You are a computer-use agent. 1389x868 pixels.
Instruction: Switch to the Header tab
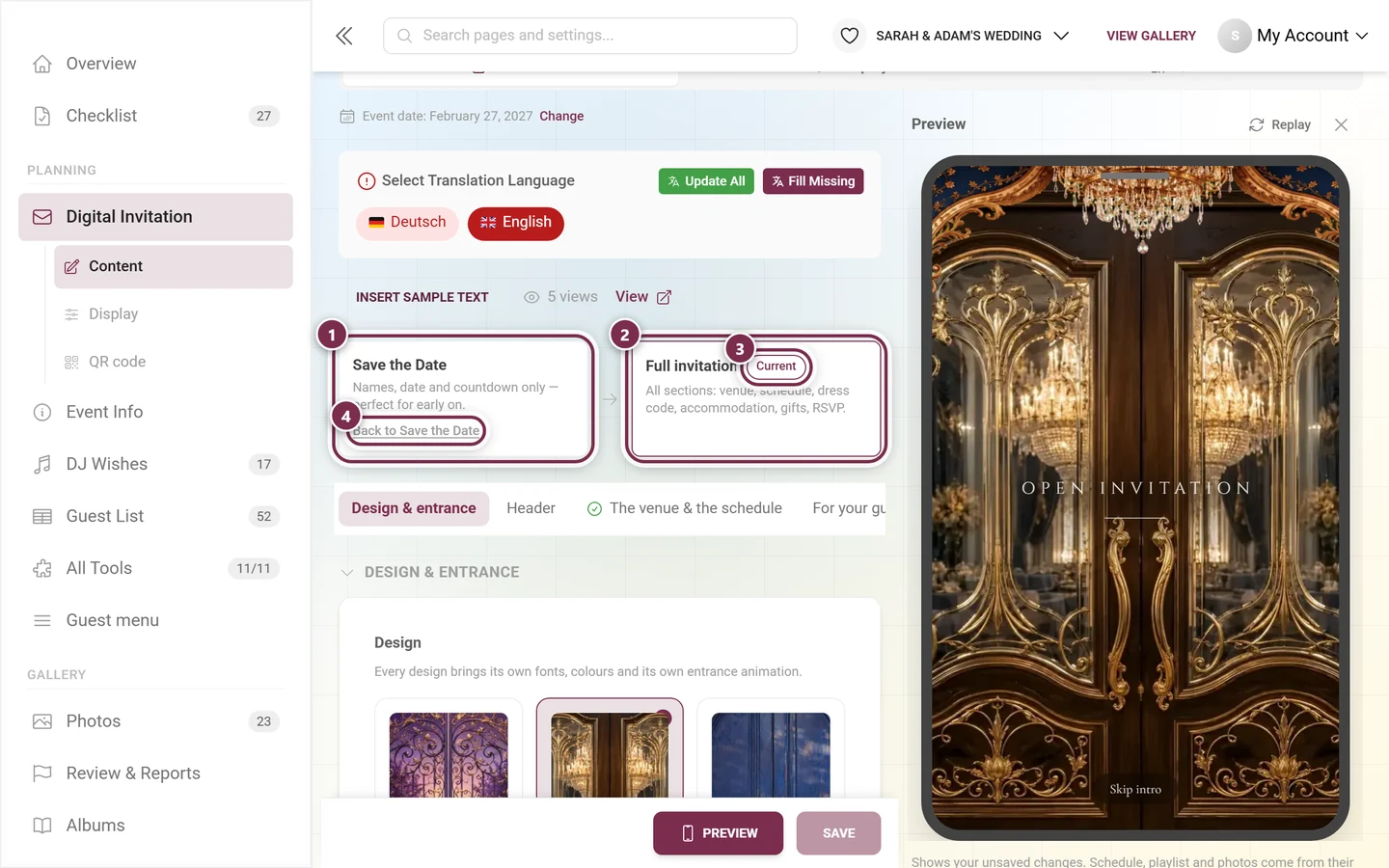531,508
